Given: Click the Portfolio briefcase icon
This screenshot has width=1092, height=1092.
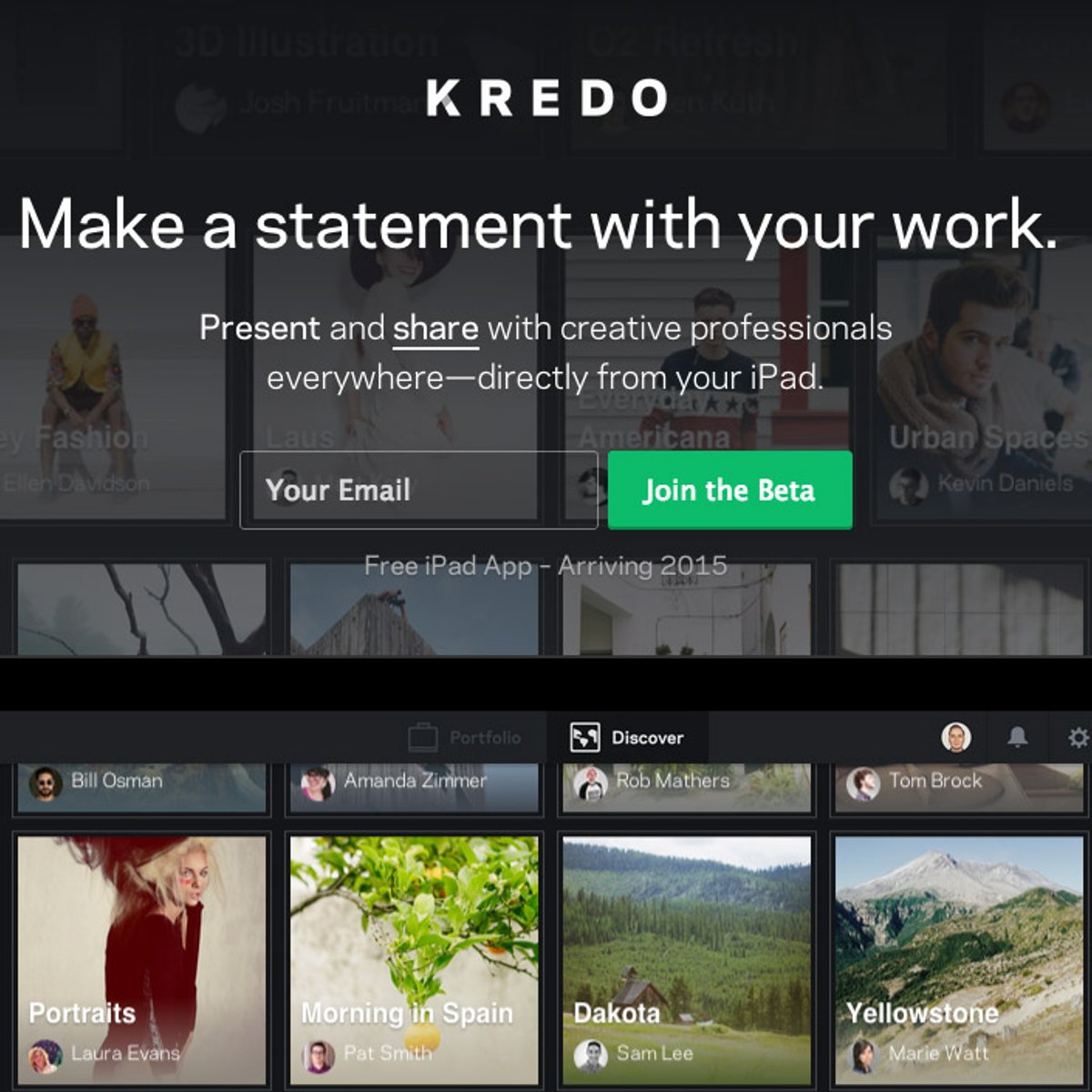Looking at the screenshot, I should point(422,737).
